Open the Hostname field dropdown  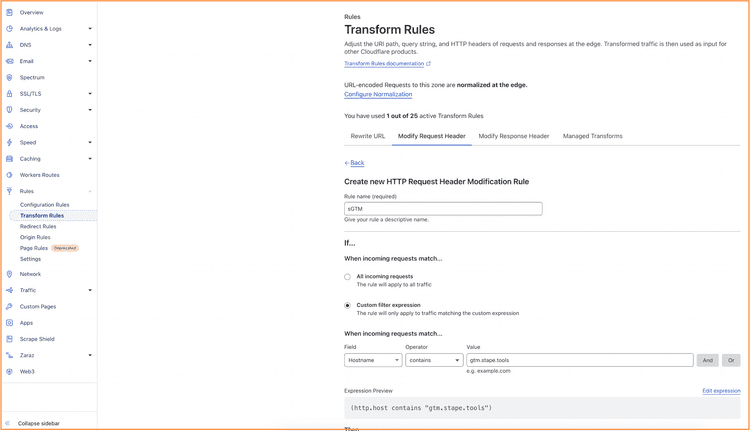[x=373, y=360]
